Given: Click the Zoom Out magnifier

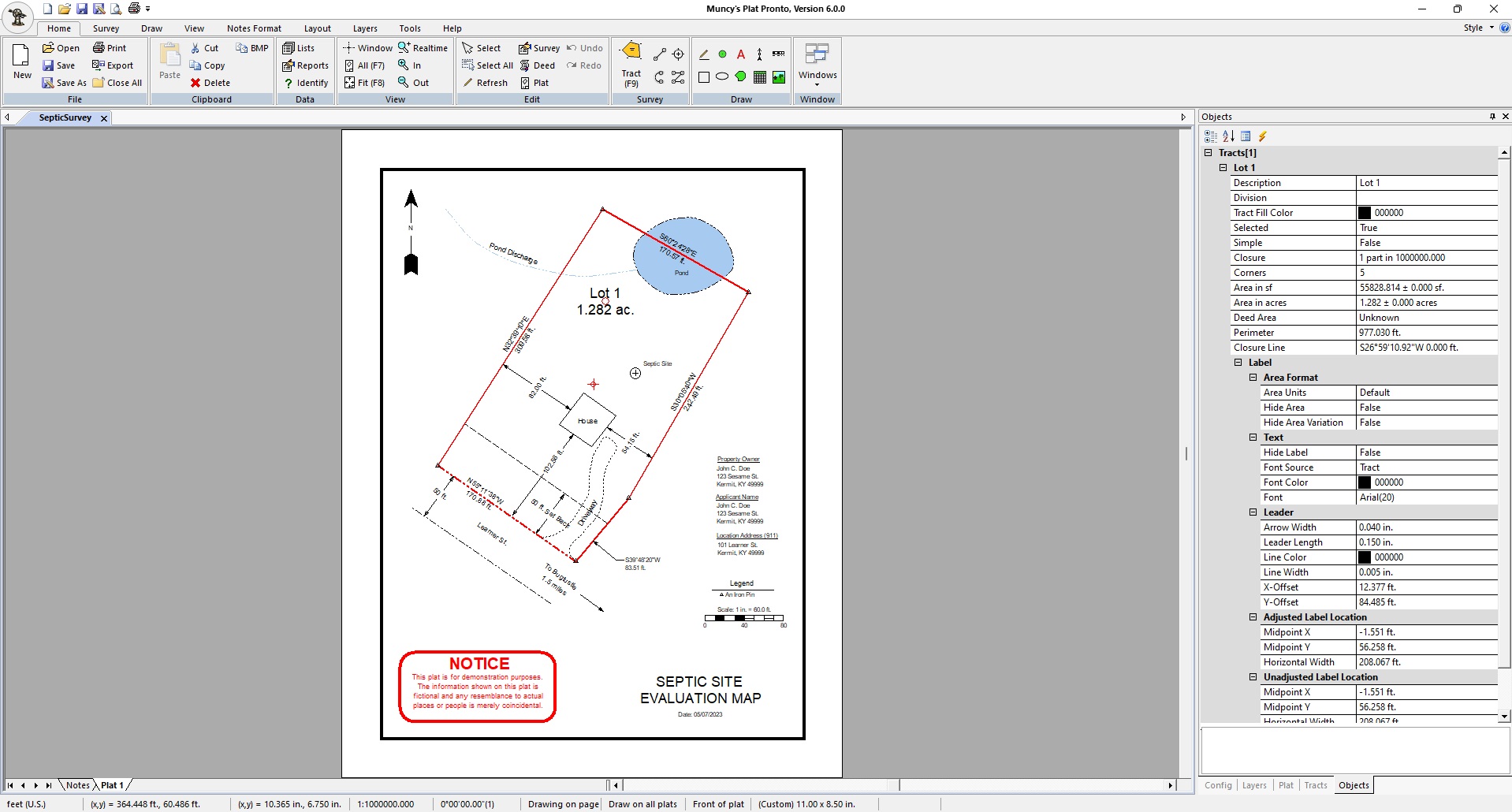Looking at the screenshot, I should [x=404, y=83].
